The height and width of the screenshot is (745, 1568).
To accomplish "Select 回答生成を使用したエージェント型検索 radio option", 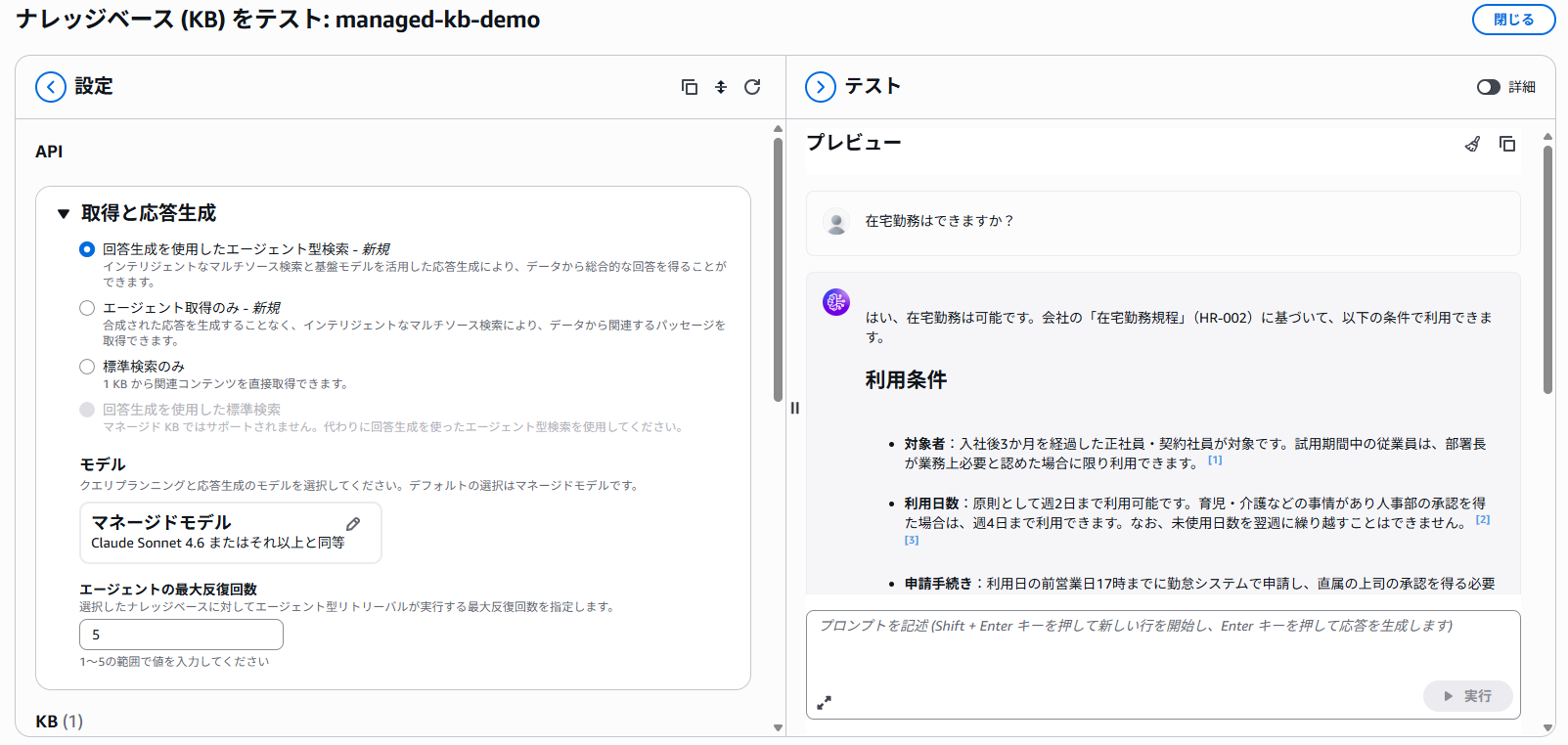I will [x=87, y=249].
